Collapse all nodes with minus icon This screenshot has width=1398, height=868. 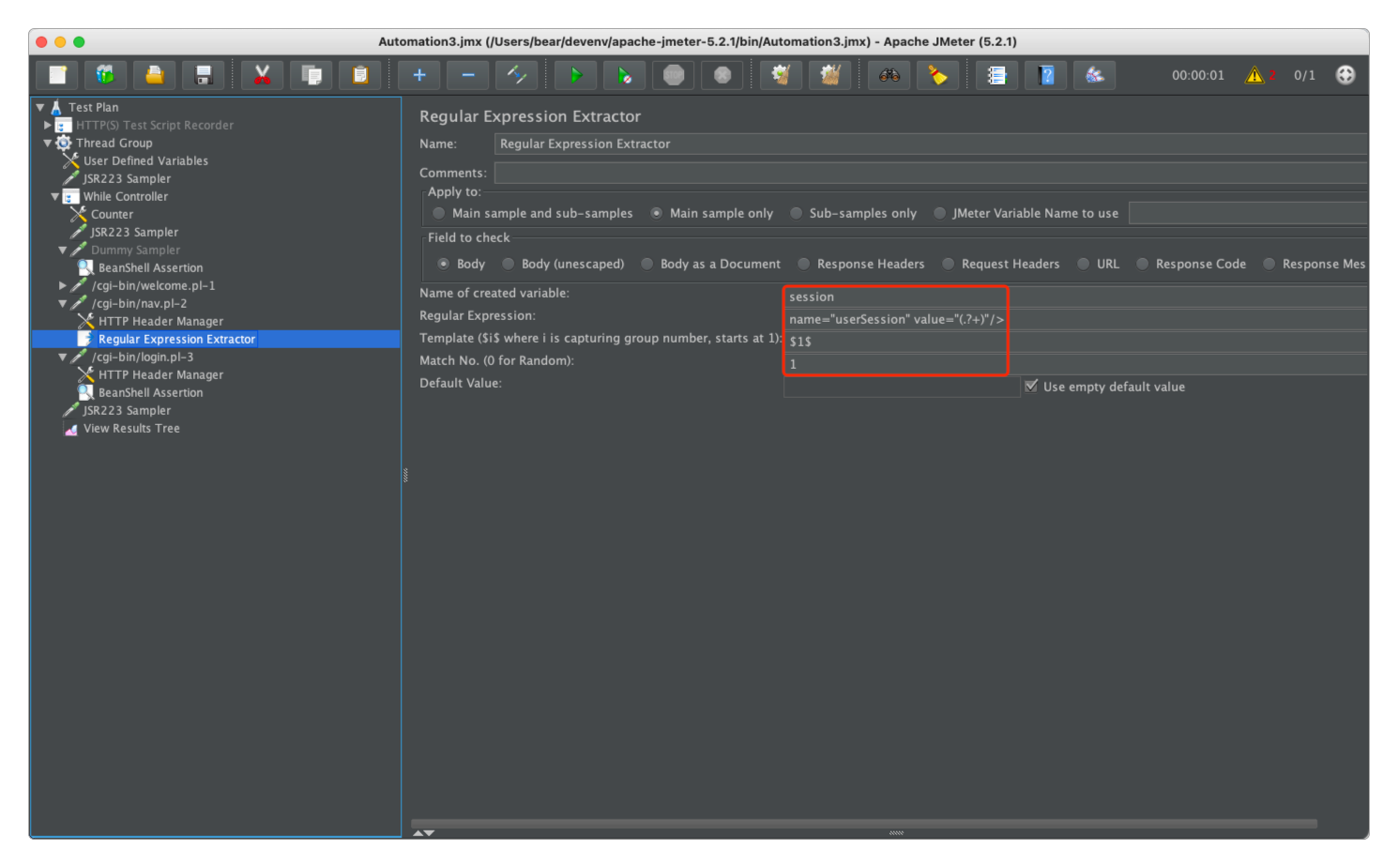pyautogui.click(x=468, y=75)
